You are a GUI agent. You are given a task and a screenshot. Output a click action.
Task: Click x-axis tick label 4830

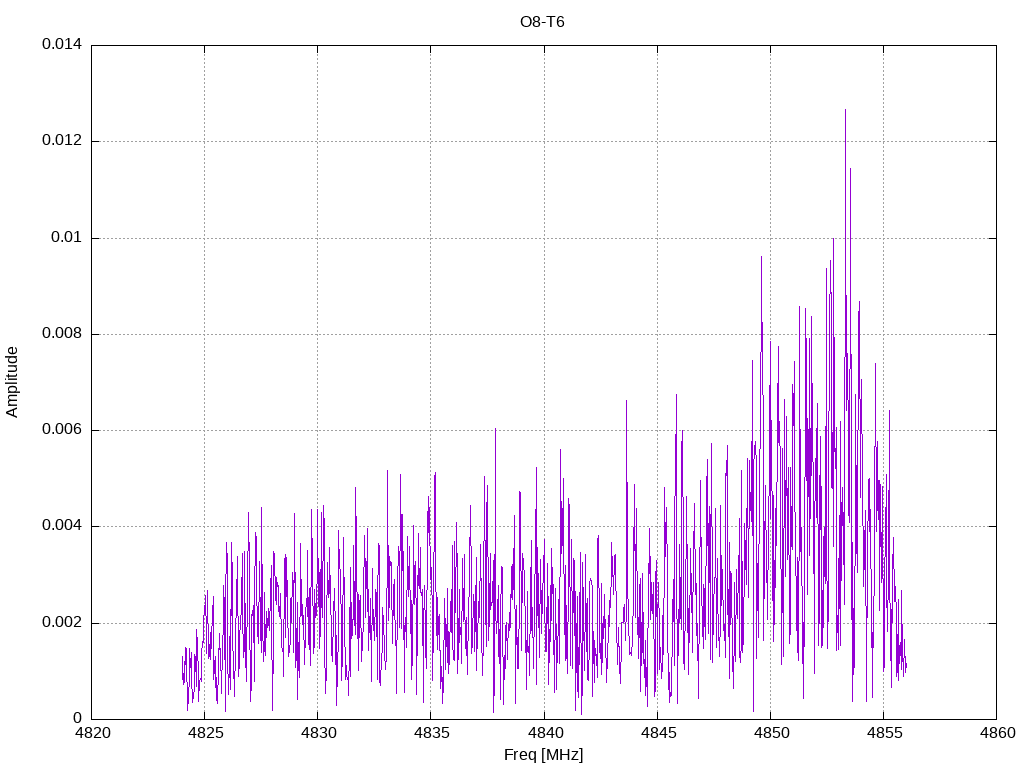[318, 733]
